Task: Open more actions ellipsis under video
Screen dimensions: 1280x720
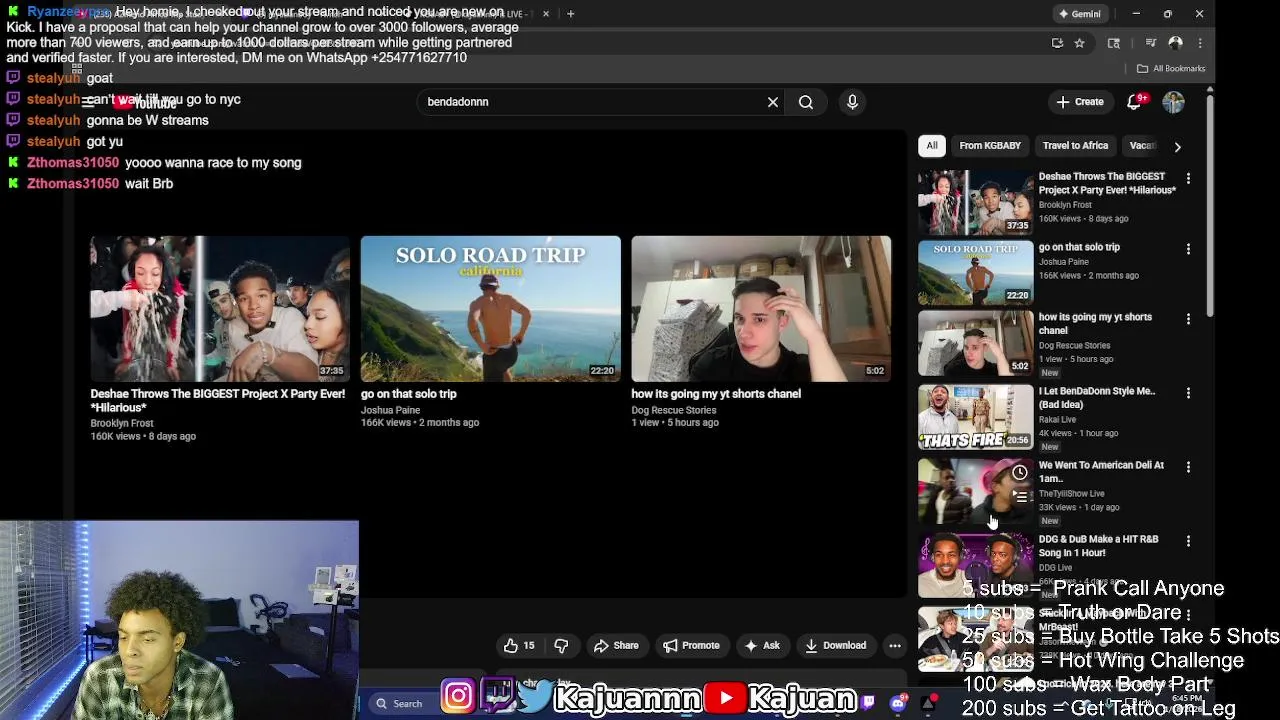Action: (895, 646)
